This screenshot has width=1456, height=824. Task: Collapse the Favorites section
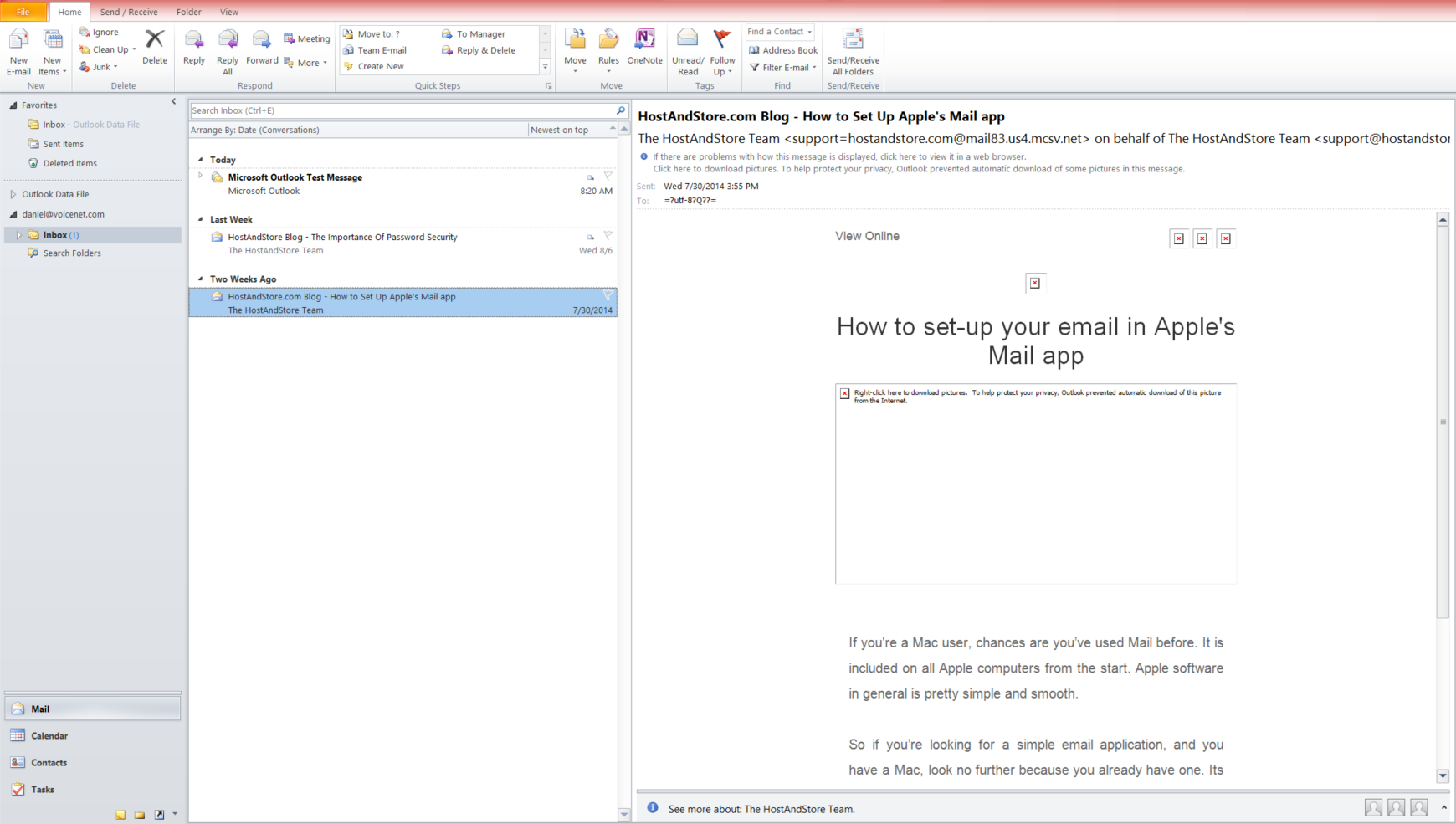tap(13, 105)
